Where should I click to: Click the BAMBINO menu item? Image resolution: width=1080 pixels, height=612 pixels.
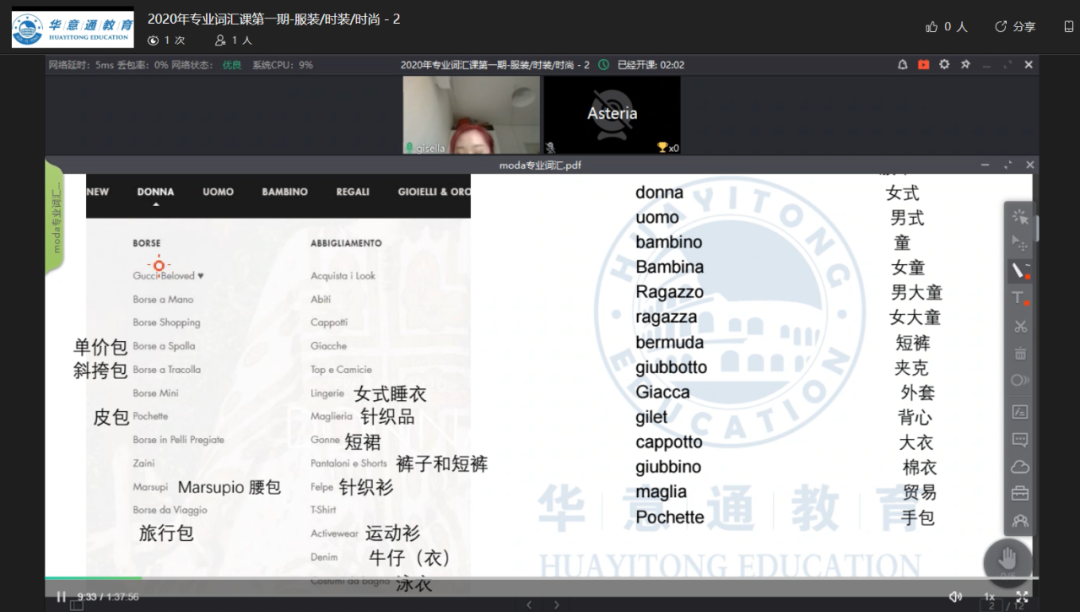pyautogui.click(x=284, y=191)
